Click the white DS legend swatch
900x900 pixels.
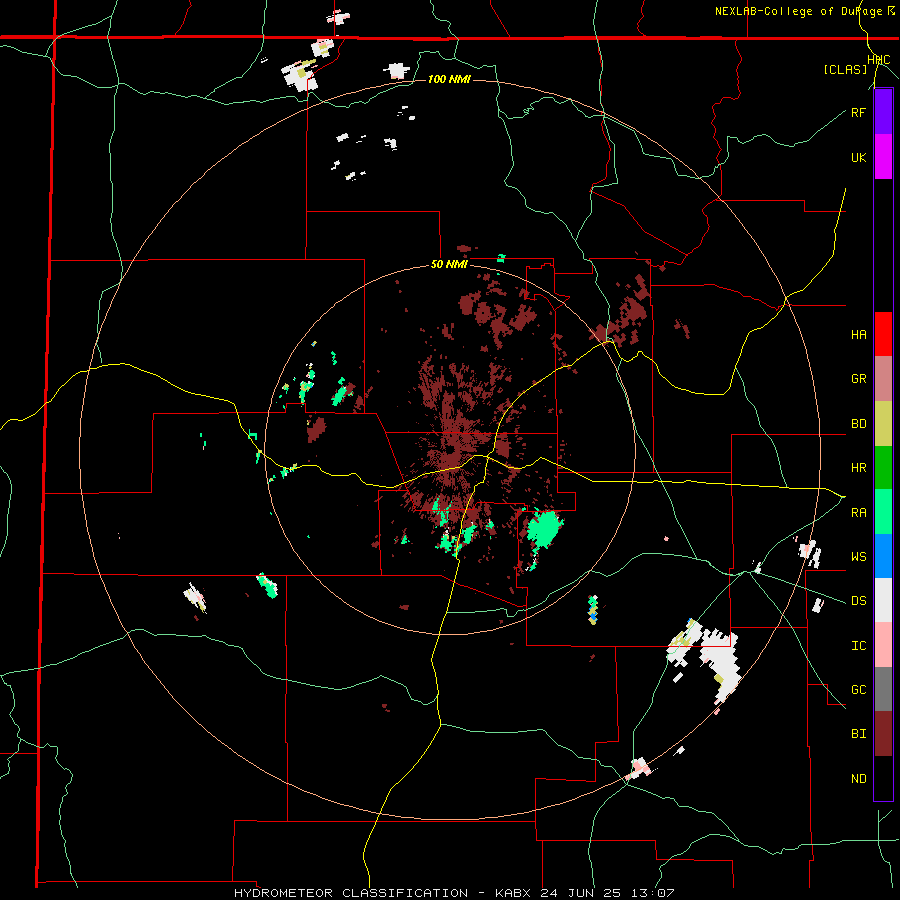pyautogui.click(x=883, y=600)
